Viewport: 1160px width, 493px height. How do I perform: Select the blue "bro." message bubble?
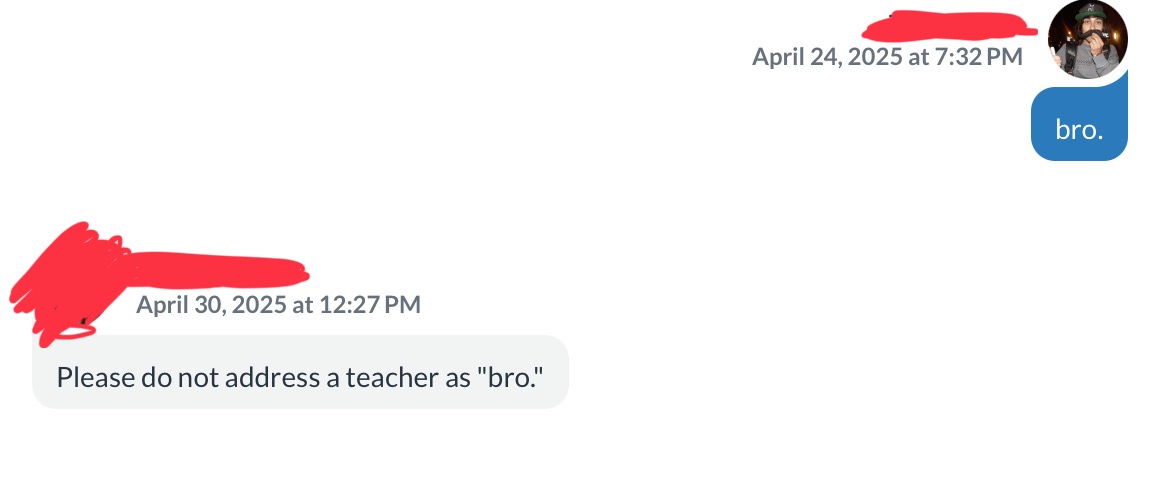point(1078,125)
